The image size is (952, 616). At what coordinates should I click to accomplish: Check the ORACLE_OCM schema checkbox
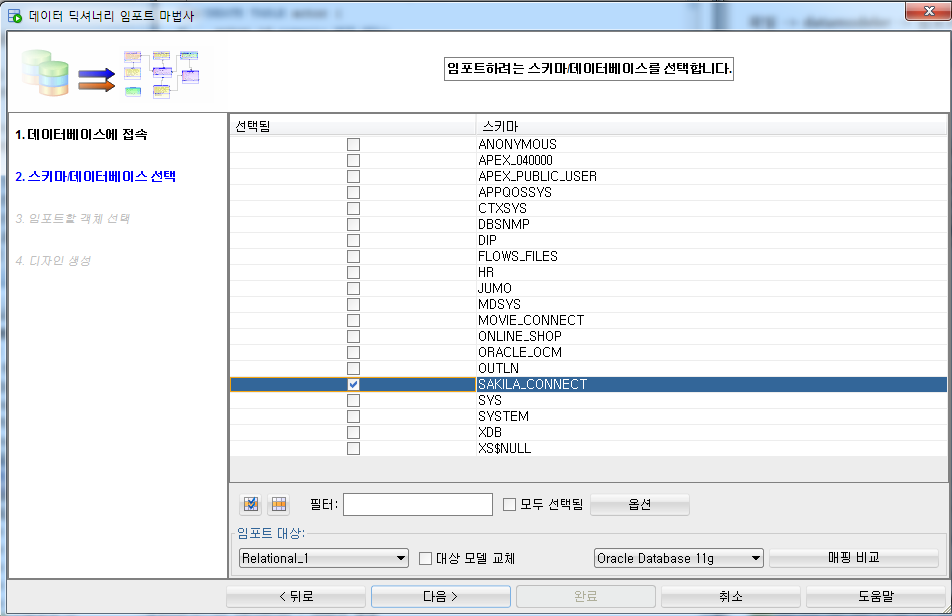point(353,353)
